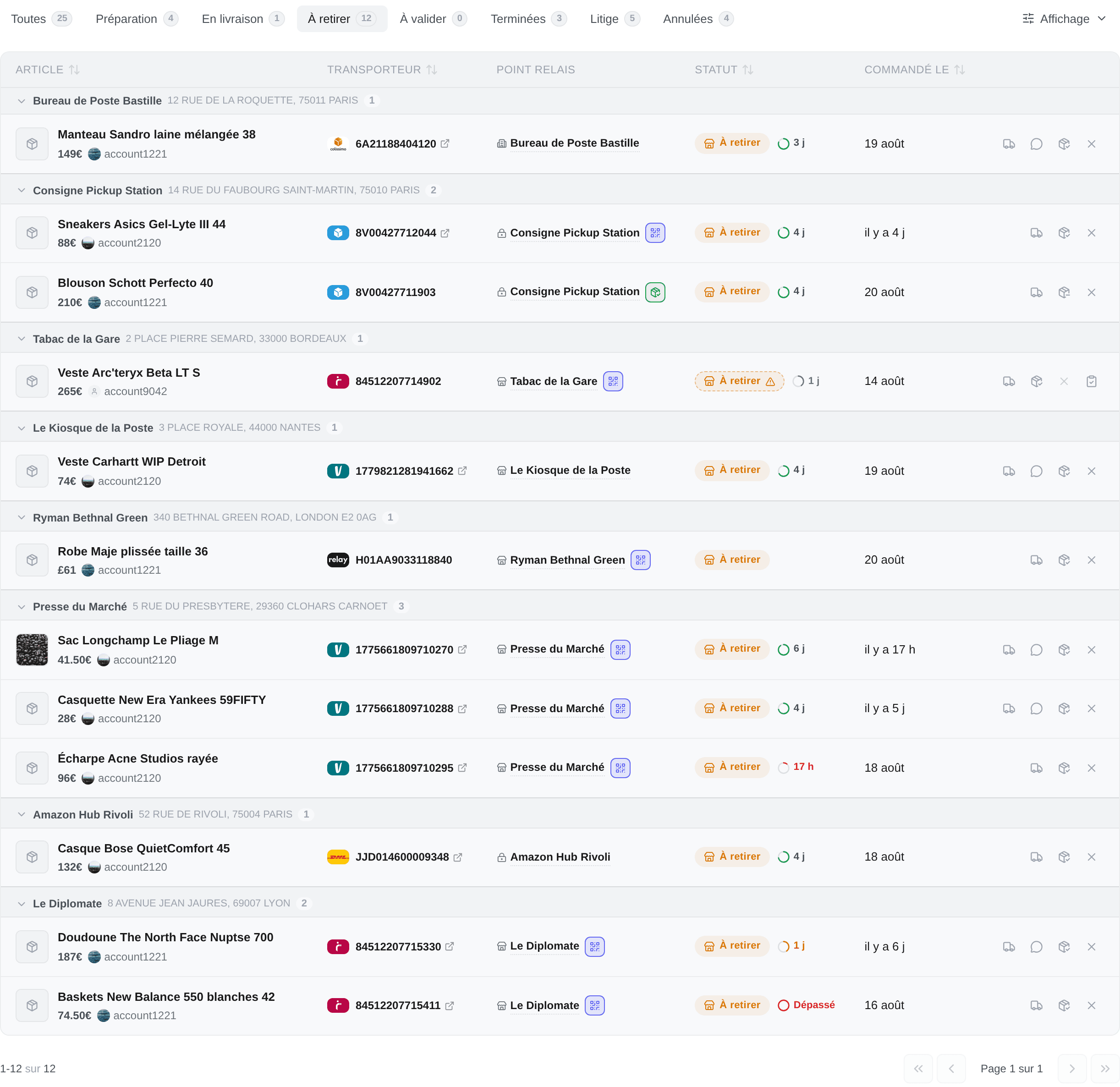Click the X icon on Doudoune North Face row
The height and width of the screenshot is (1087, 1120).
coord(1091,947)
